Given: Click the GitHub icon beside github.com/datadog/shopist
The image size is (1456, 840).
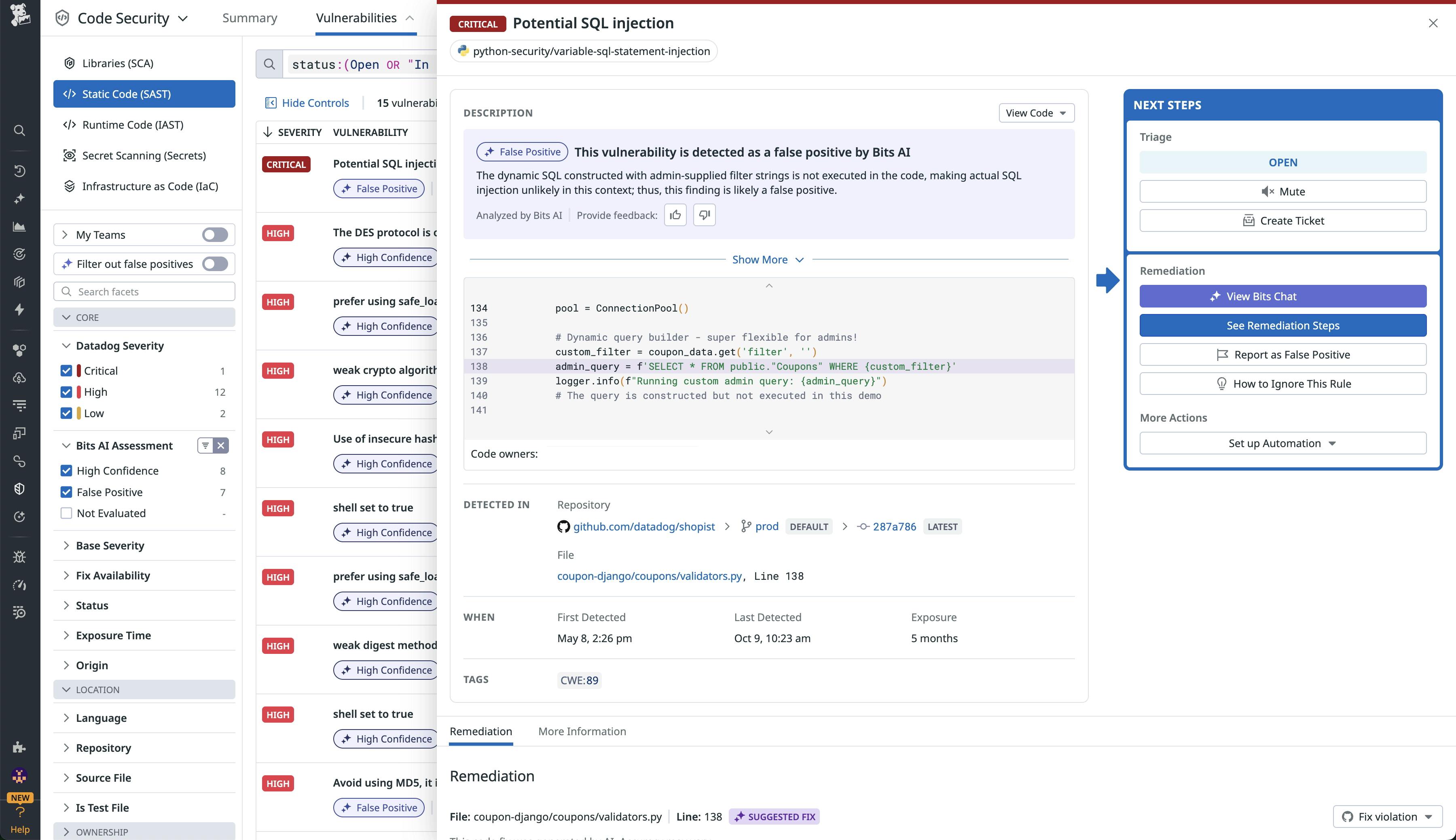Looking at the screenshot, I should coord(563,526).
